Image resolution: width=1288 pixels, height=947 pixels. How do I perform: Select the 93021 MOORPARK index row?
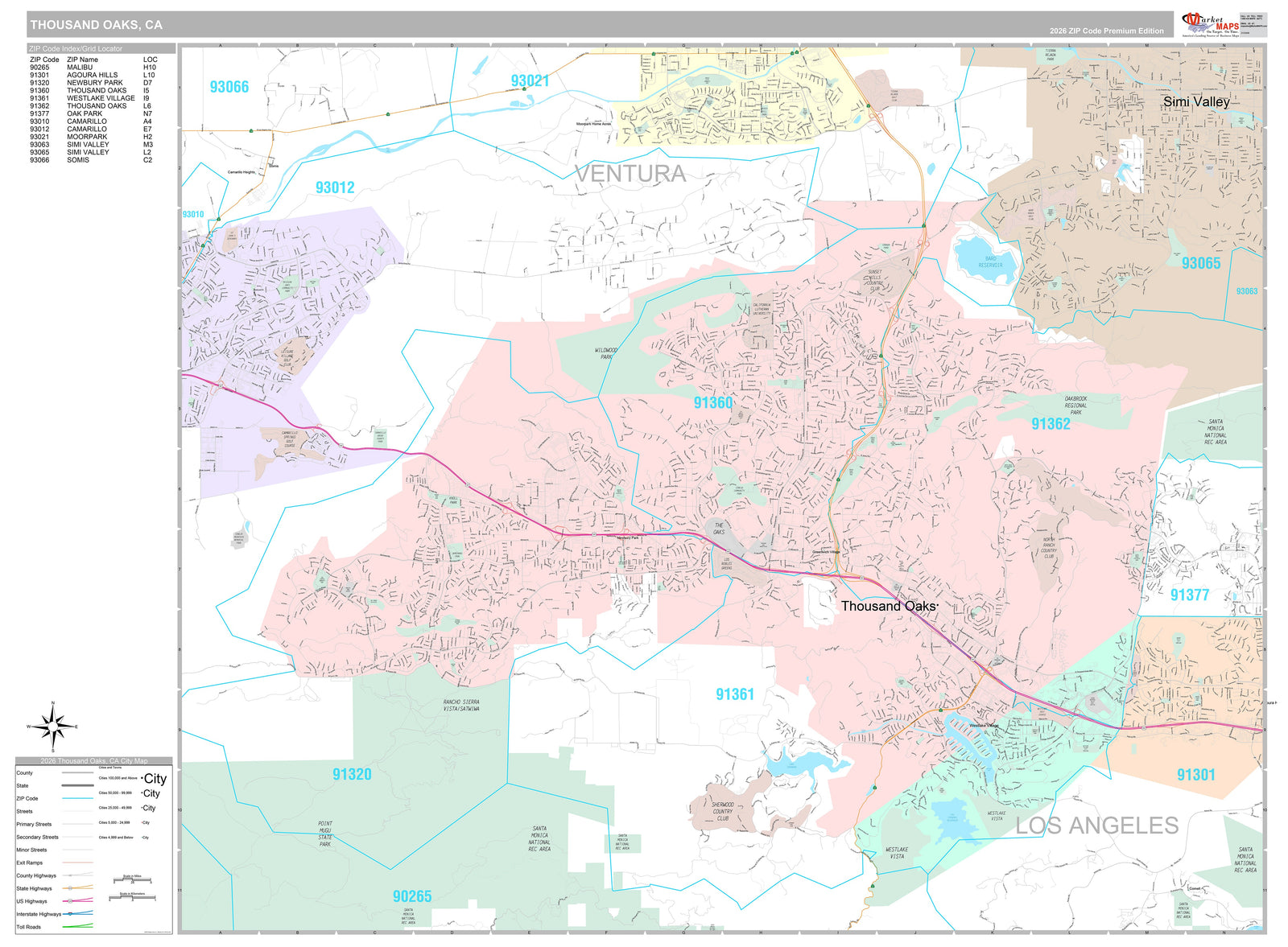[x=93, y=137]
